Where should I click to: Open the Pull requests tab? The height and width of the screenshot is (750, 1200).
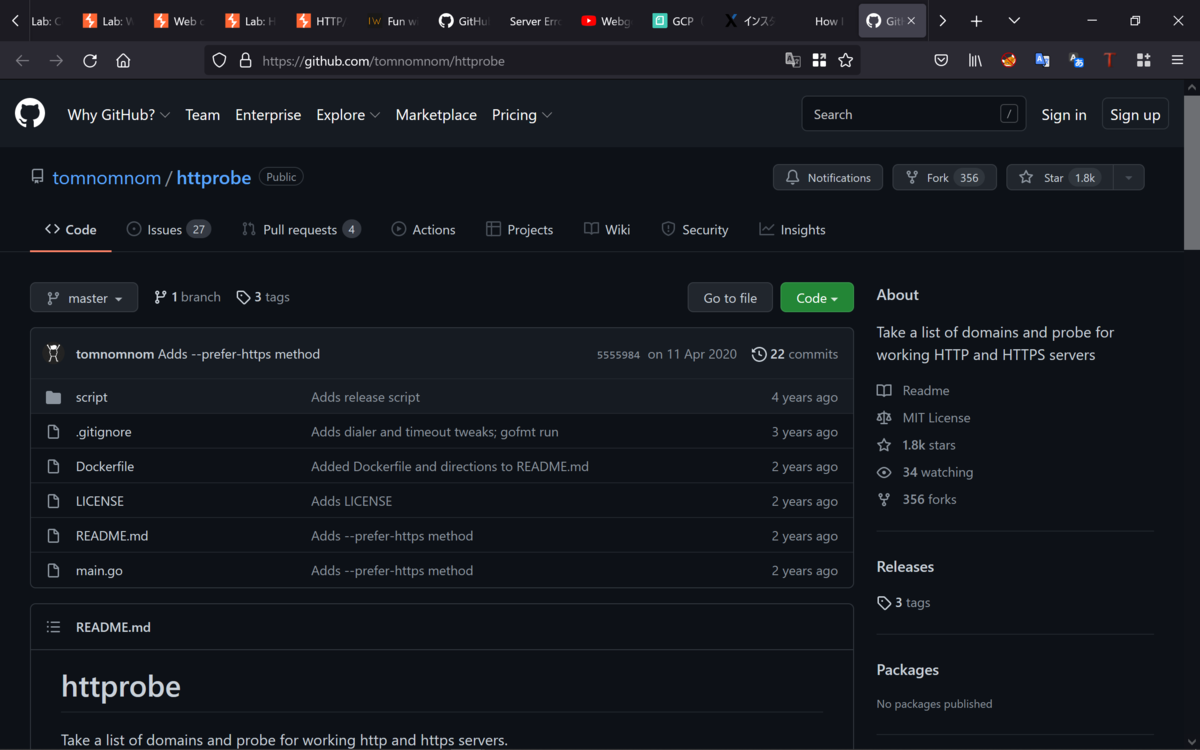[x=301, y=230]
